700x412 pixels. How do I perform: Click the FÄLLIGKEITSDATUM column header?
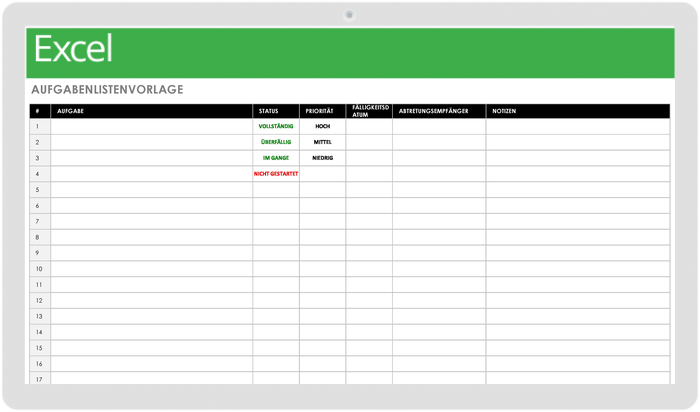tap(369, 111)
